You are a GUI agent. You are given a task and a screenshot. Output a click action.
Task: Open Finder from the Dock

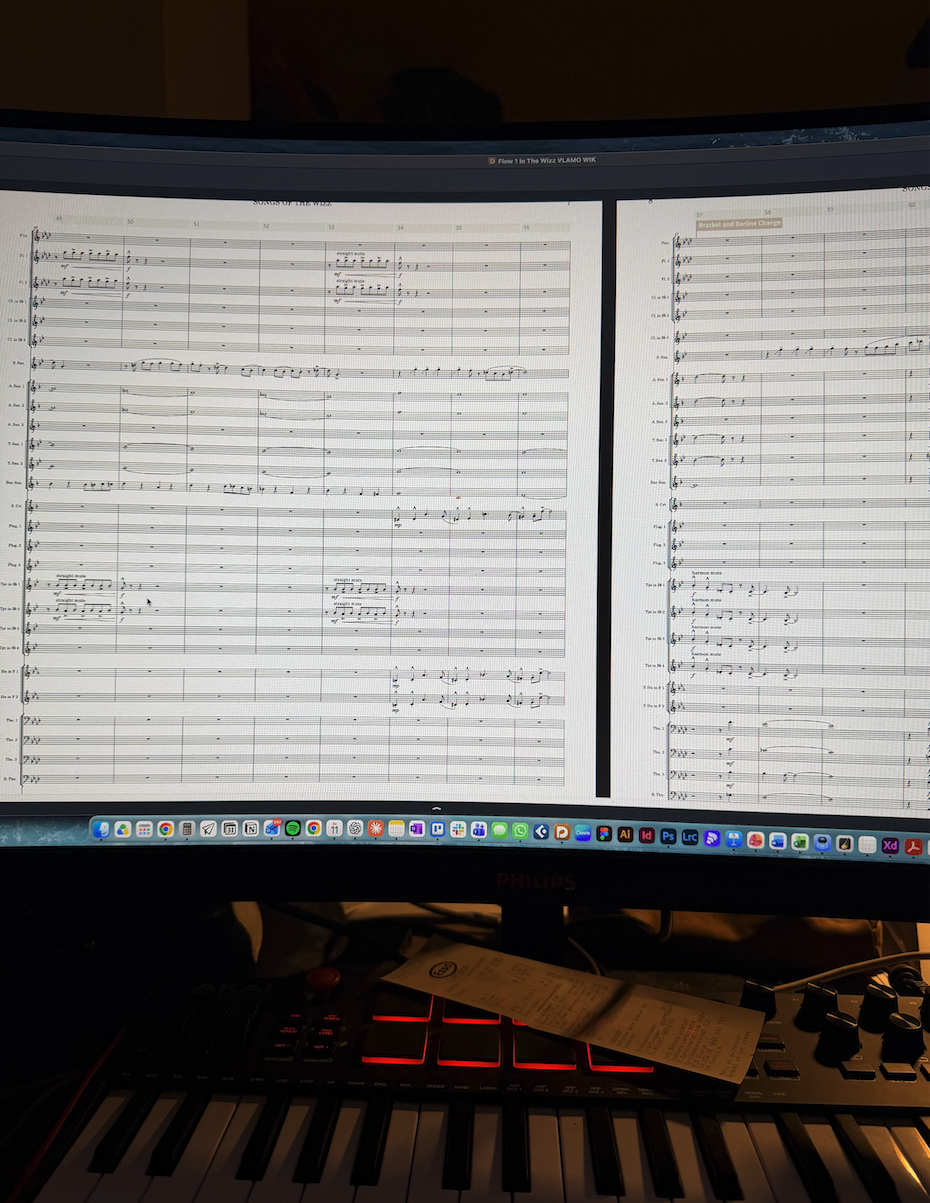pos(101,829)
